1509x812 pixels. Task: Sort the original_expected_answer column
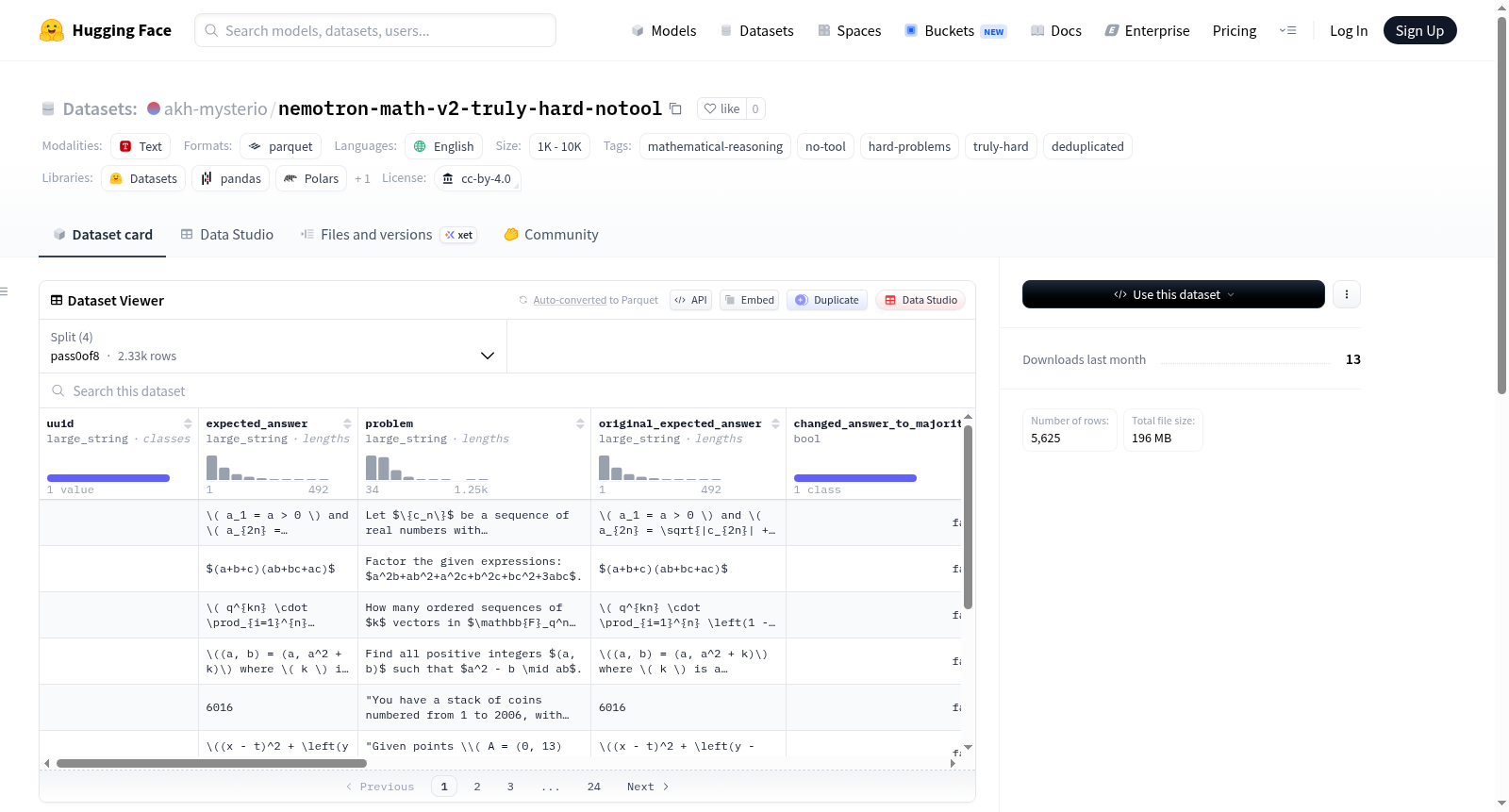pos(775,423)
